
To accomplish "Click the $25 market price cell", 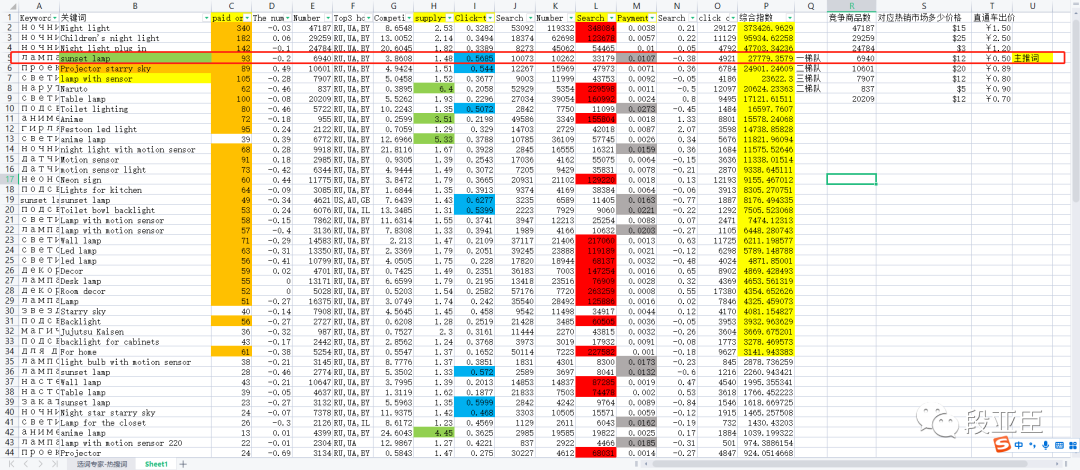I will [924, 39].
